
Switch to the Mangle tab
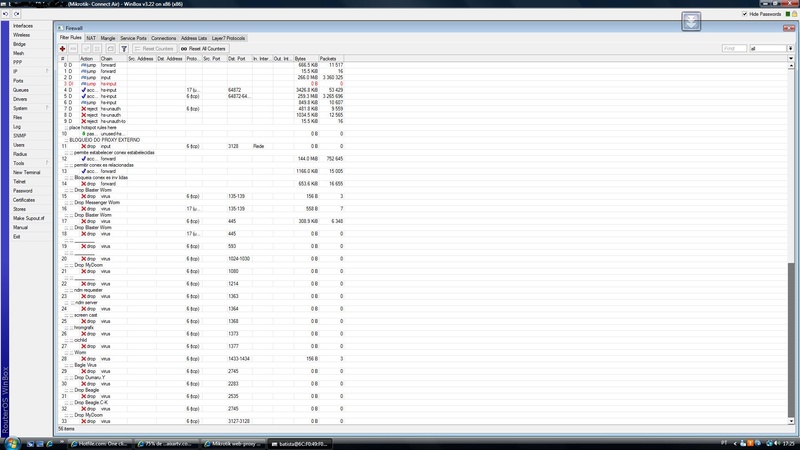click(x=108, y=38)
